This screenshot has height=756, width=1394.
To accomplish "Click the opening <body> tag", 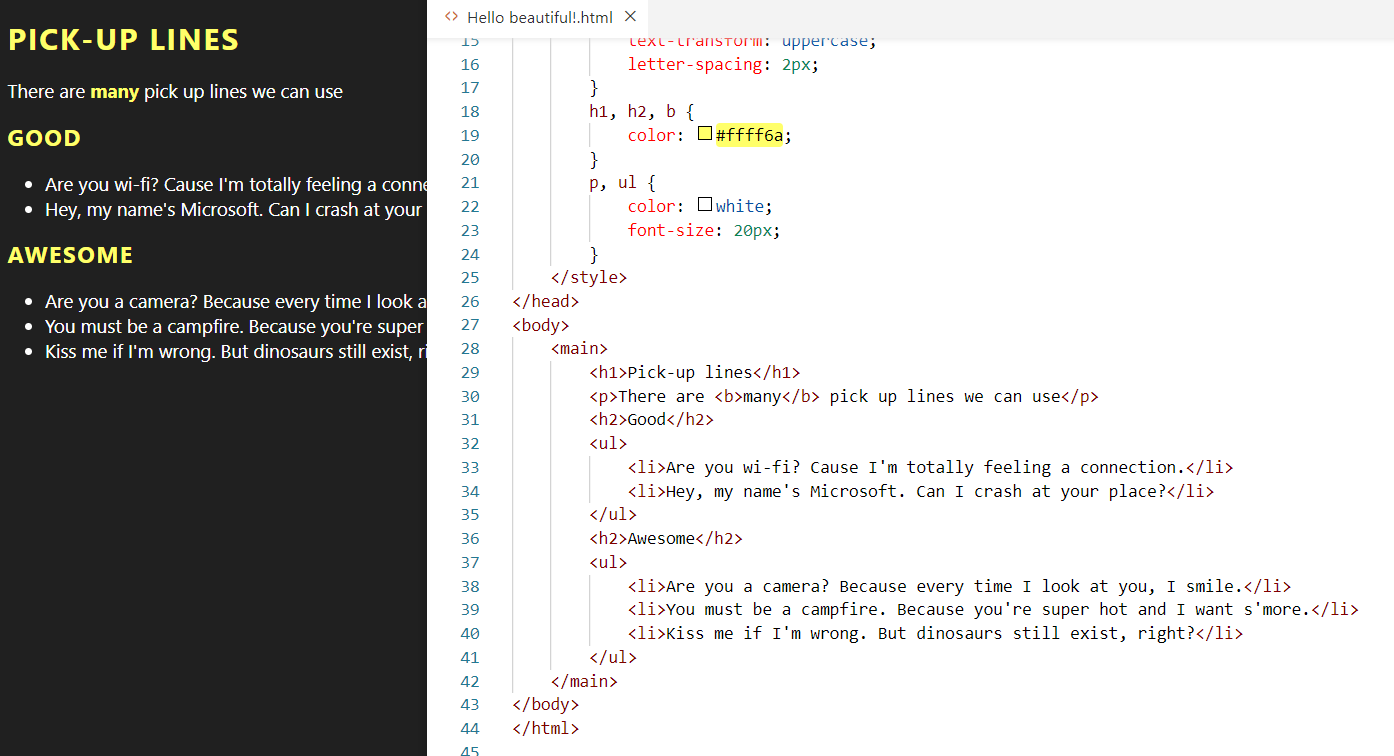I will (541, 325).
